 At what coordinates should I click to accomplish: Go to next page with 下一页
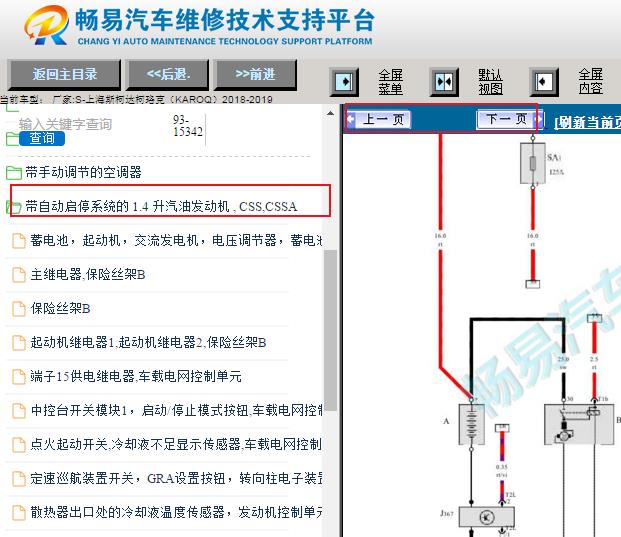click(x=510, y=119)
